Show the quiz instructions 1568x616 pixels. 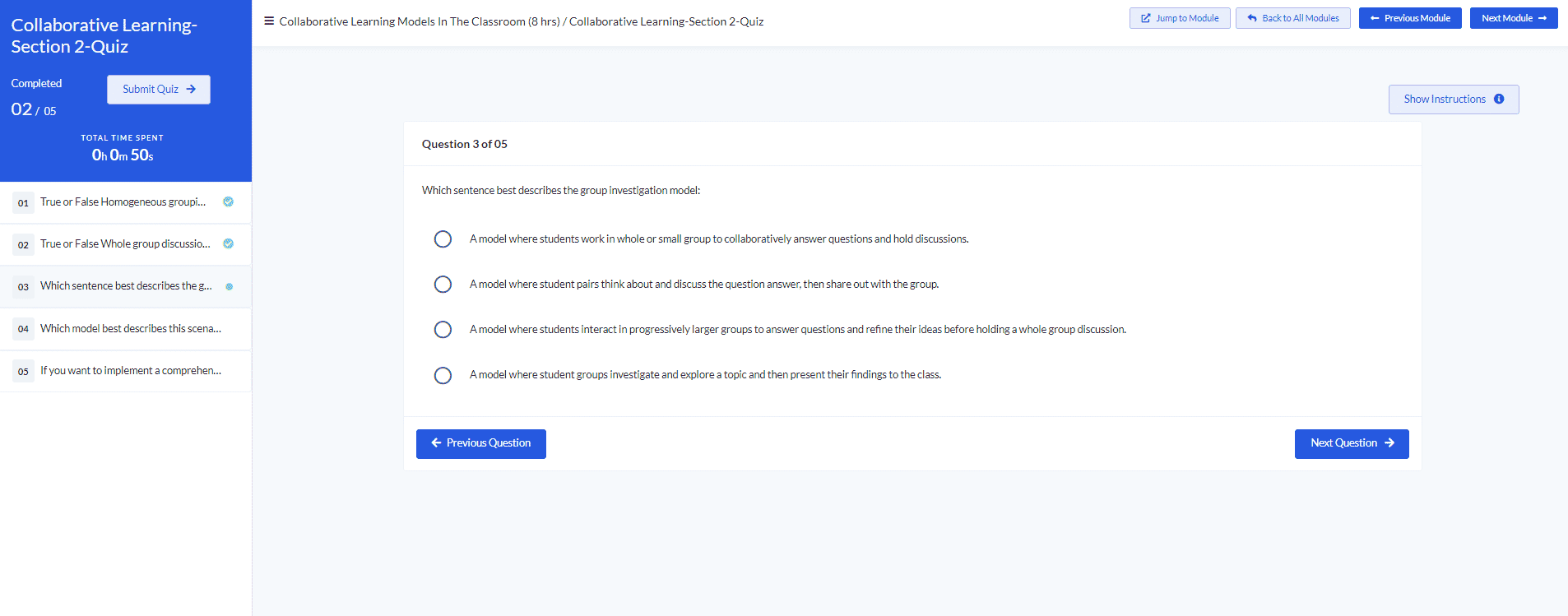[x=1454, y=100]
